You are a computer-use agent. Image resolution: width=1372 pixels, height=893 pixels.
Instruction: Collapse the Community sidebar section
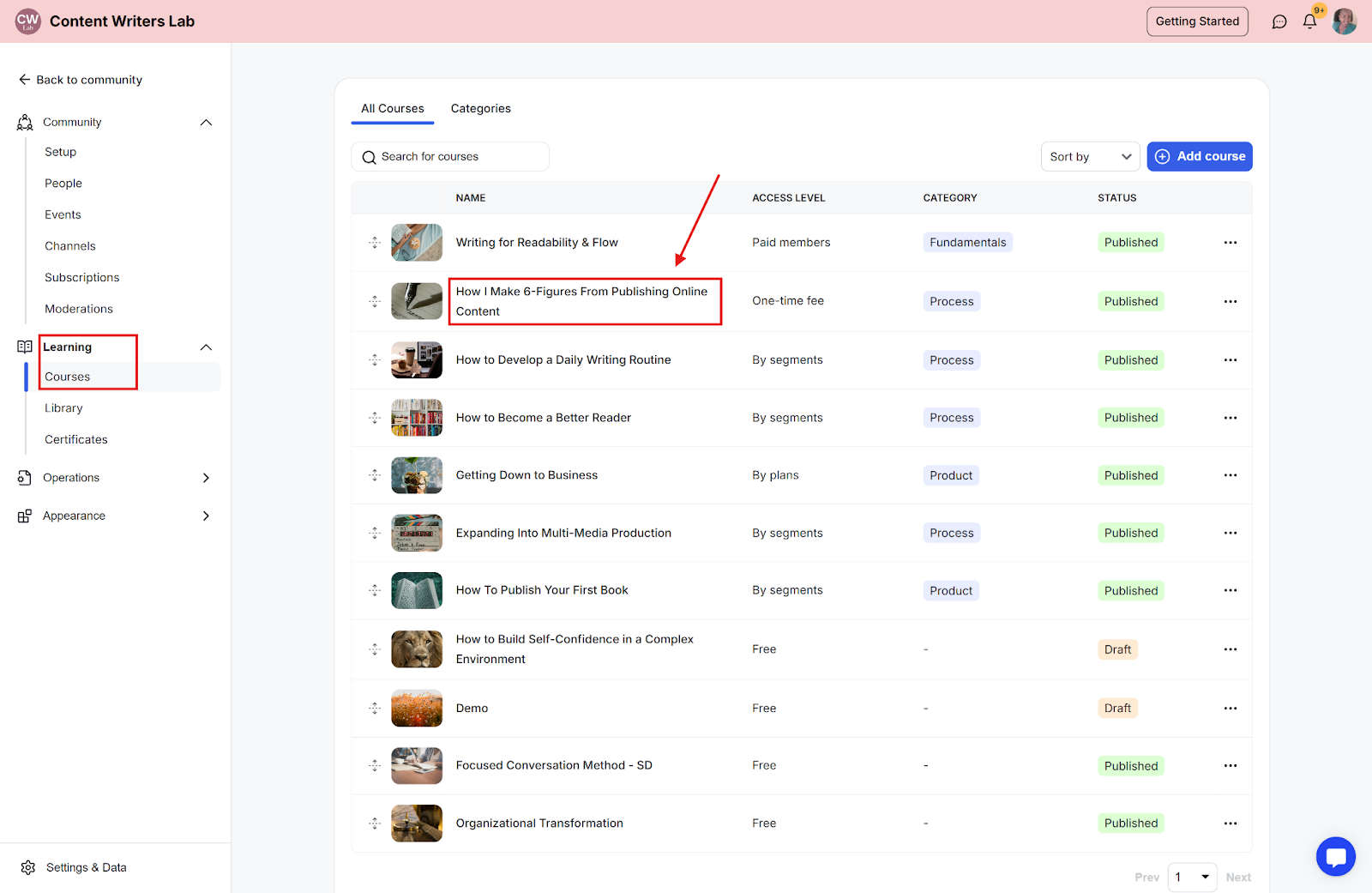(206, 123)
